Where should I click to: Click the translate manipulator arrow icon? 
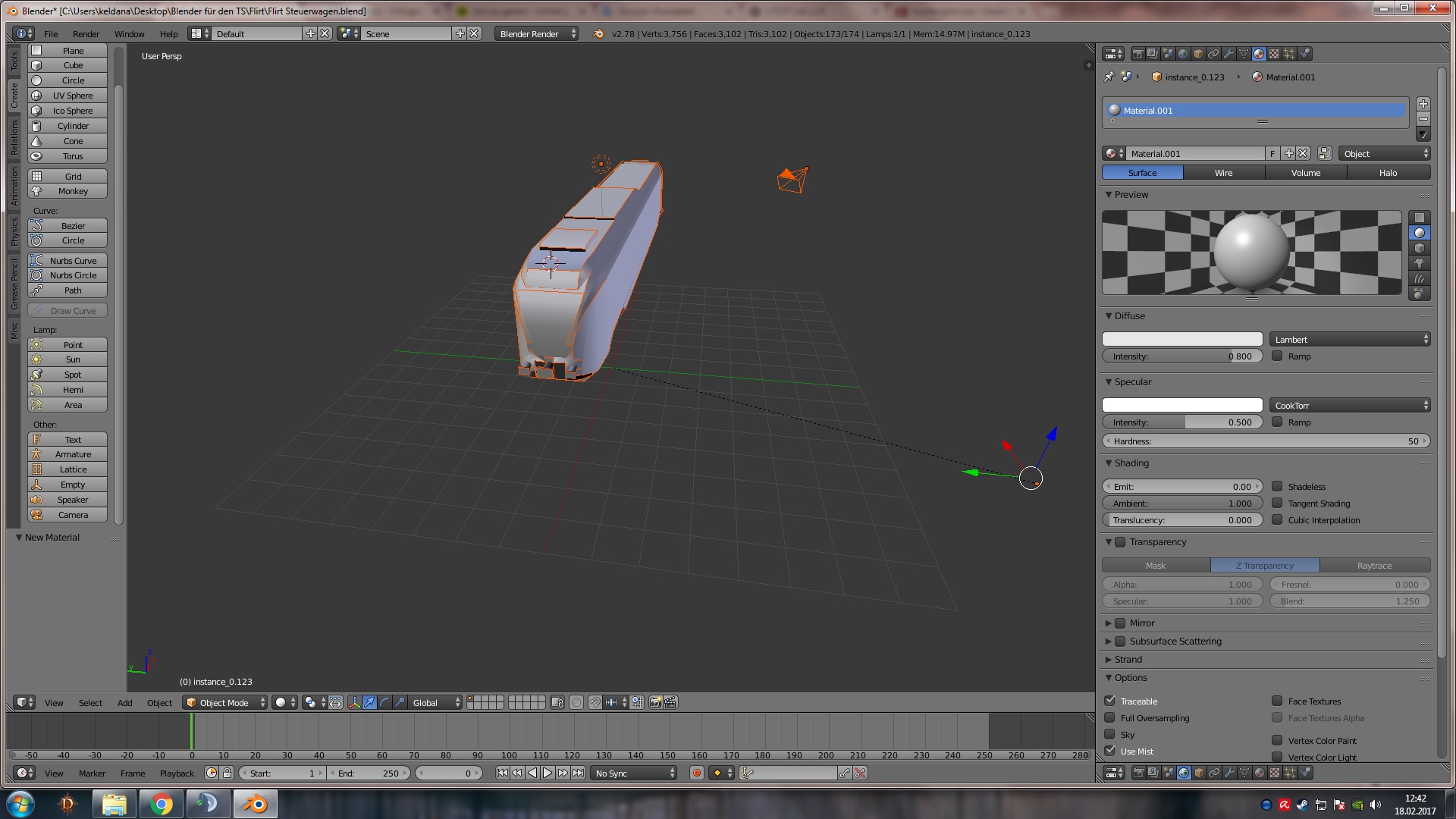369,703
